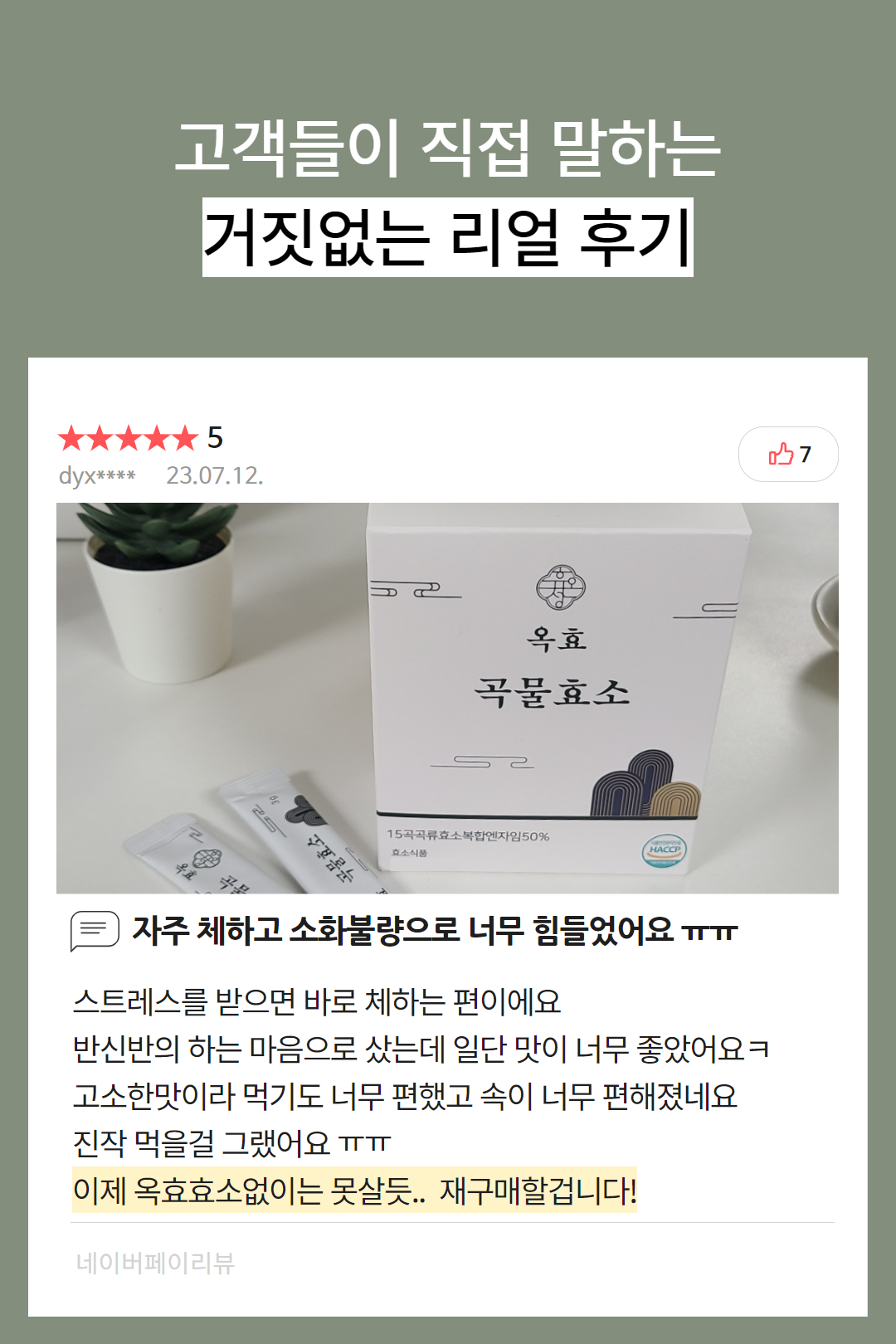Click the review line starting 스트레스를 받으면

(317, 1001)
